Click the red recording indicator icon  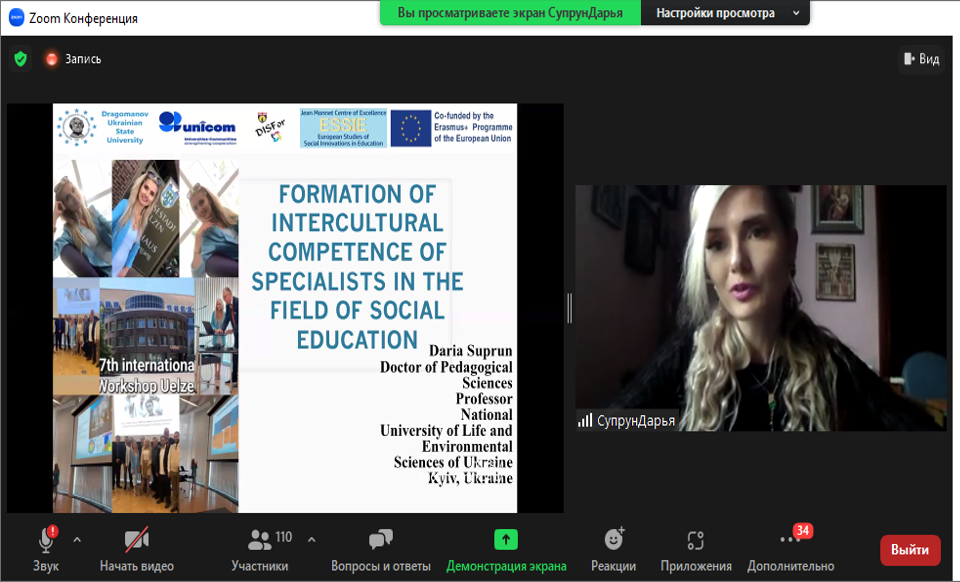click(x=52, y=59)
